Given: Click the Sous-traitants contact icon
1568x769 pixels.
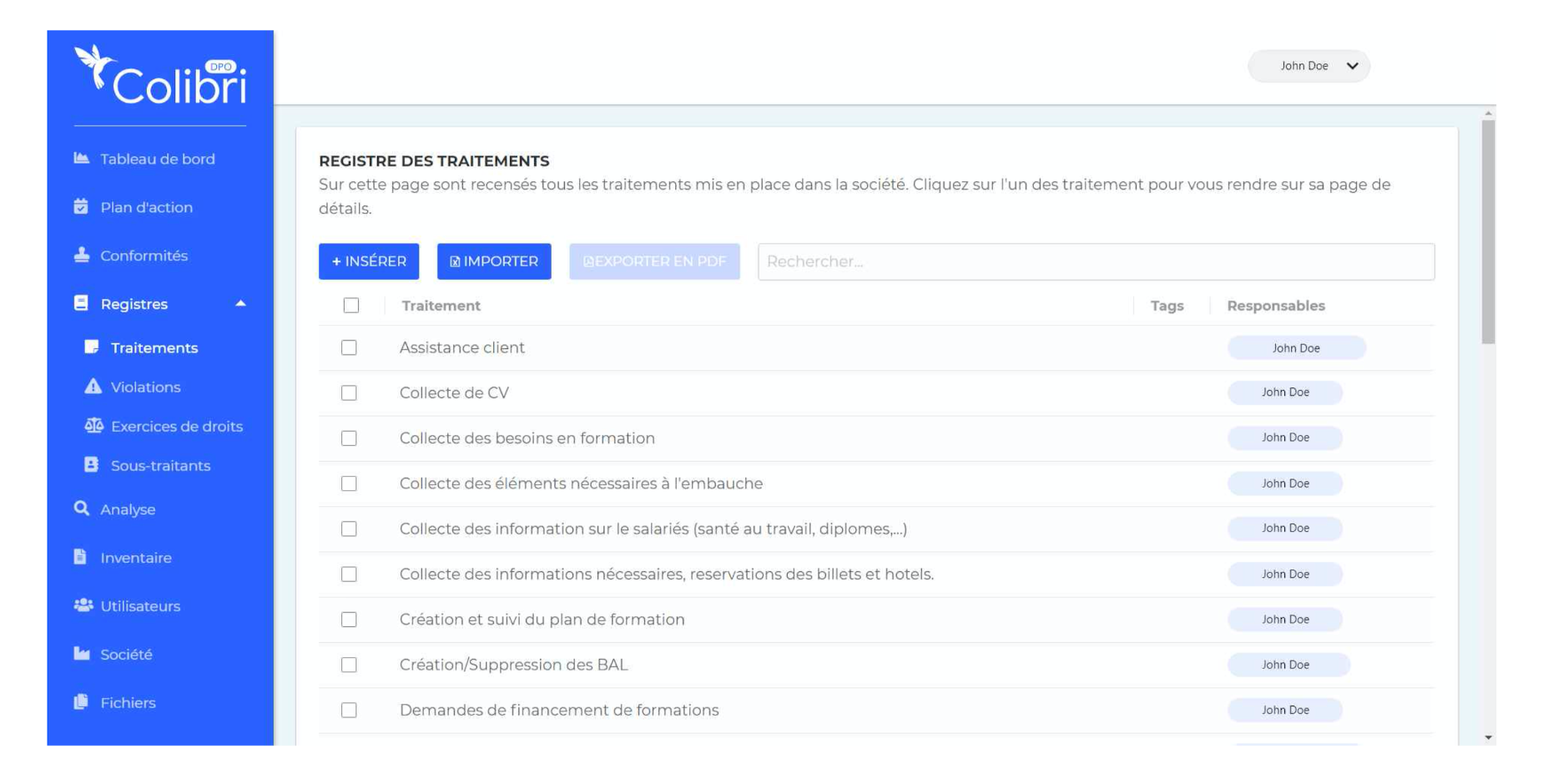Looking at the screenshot, I should pos(92,464).
